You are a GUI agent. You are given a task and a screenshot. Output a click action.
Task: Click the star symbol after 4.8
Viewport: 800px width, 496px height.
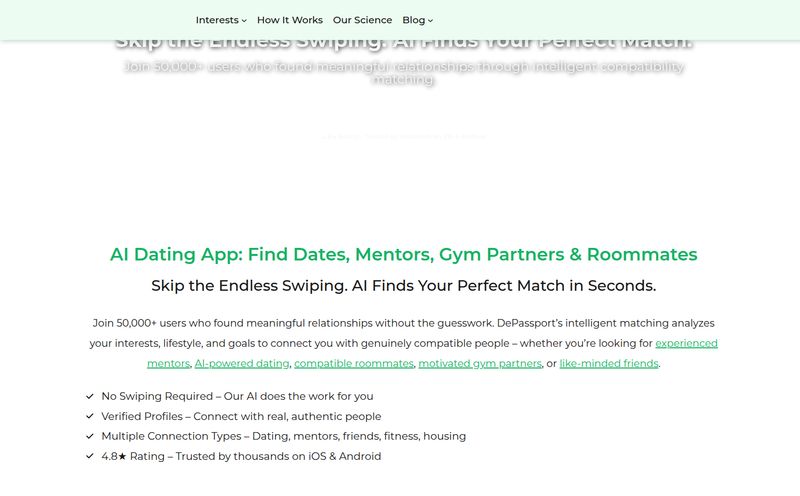(122, 456)
